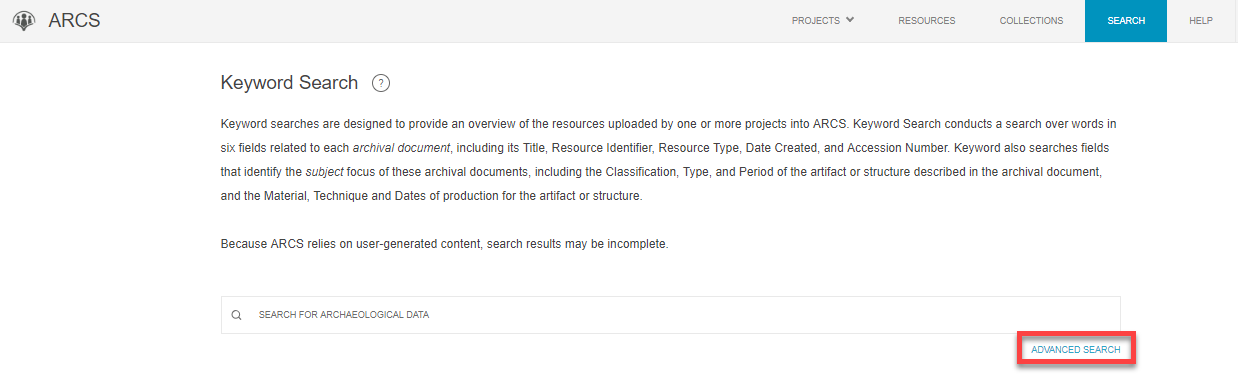This screenshot has width=1238, height=391.
Task: Focus the Search for Archaeological Data field
Action: [x=671, y=315]
